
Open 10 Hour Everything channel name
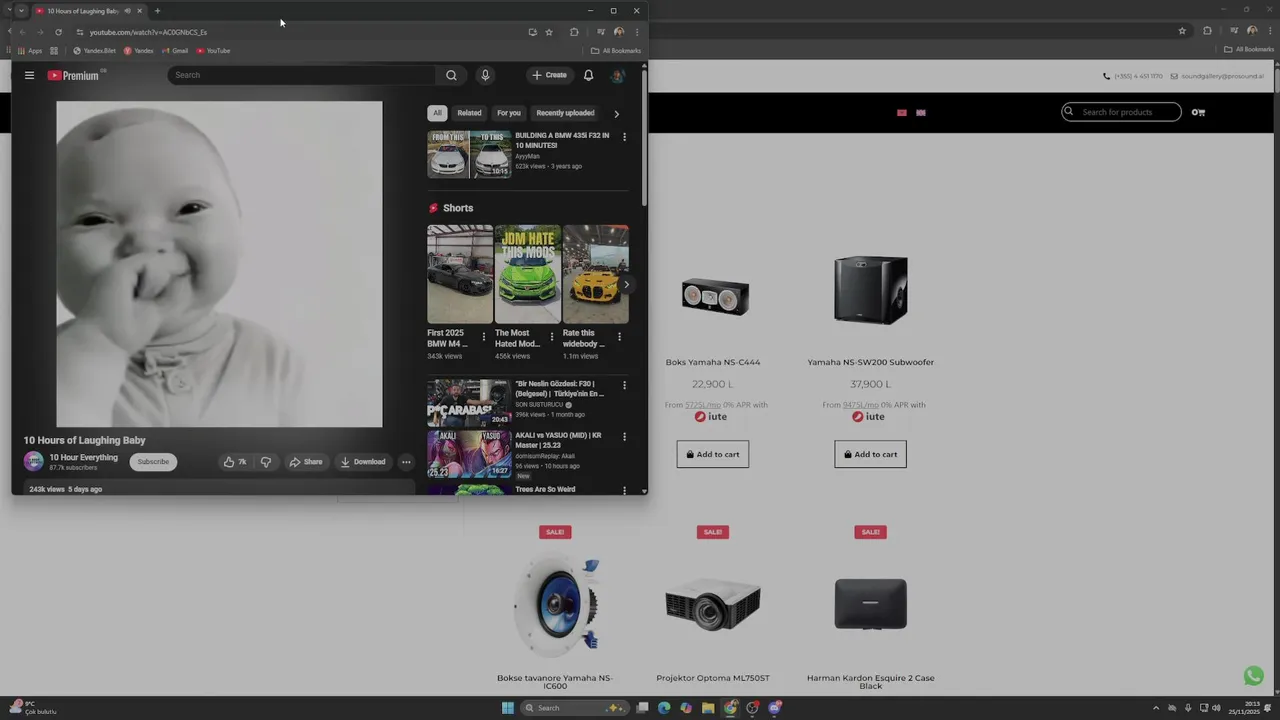[84, 458]
